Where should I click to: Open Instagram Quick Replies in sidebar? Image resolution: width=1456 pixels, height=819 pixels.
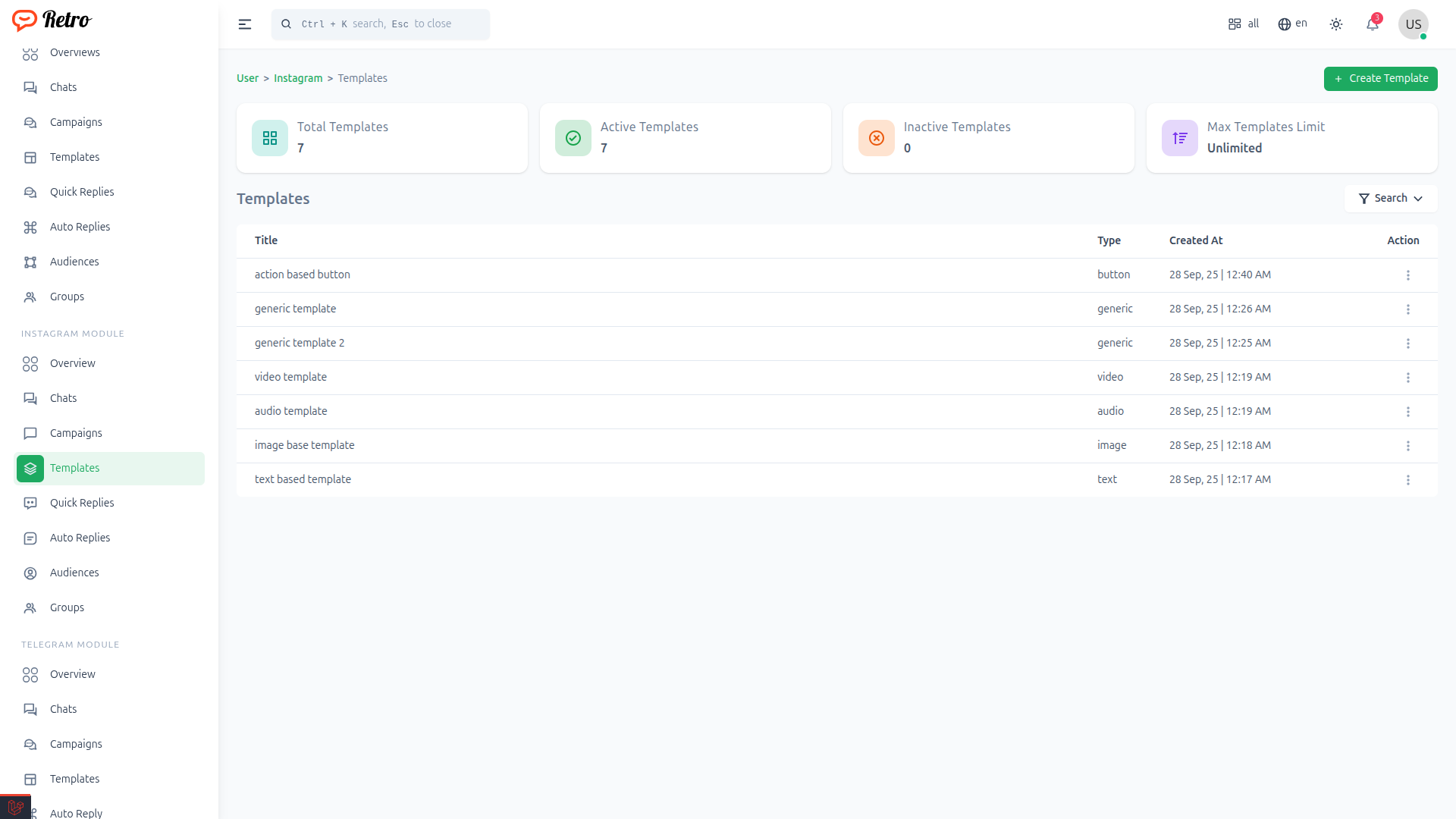coord(82,503)
